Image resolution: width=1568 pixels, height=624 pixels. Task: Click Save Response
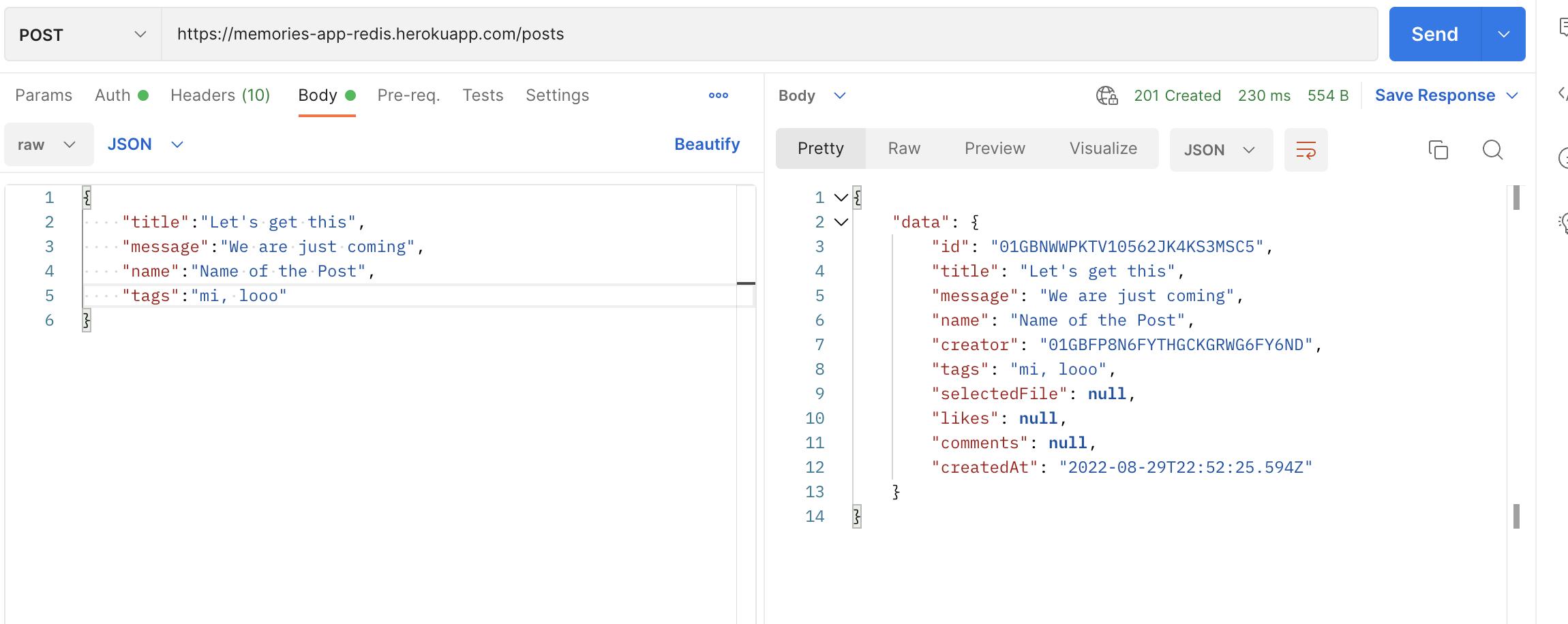(x=1435, y=95)
